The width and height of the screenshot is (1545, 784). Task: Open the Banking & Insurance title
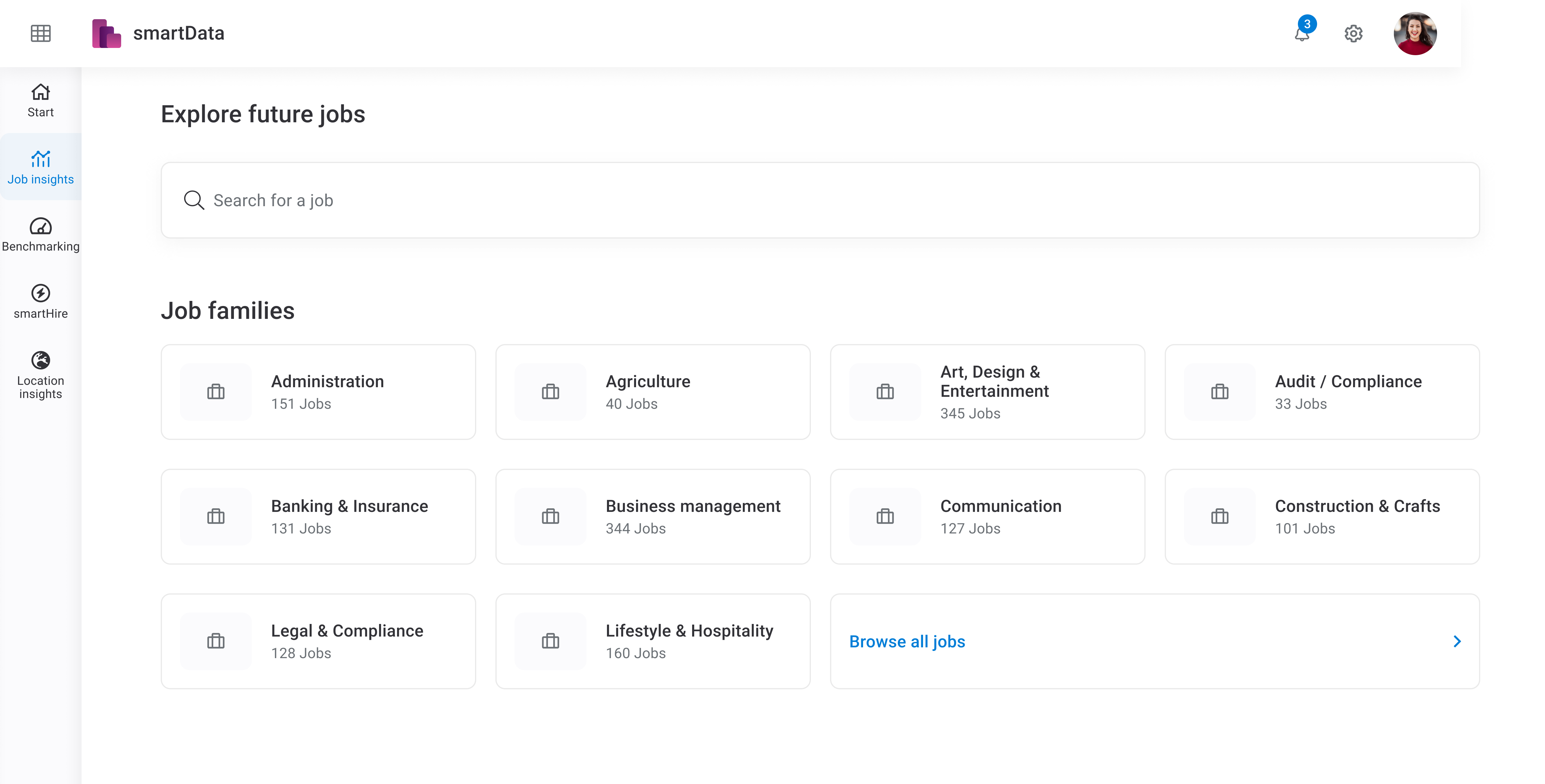(x=350, y=506)
